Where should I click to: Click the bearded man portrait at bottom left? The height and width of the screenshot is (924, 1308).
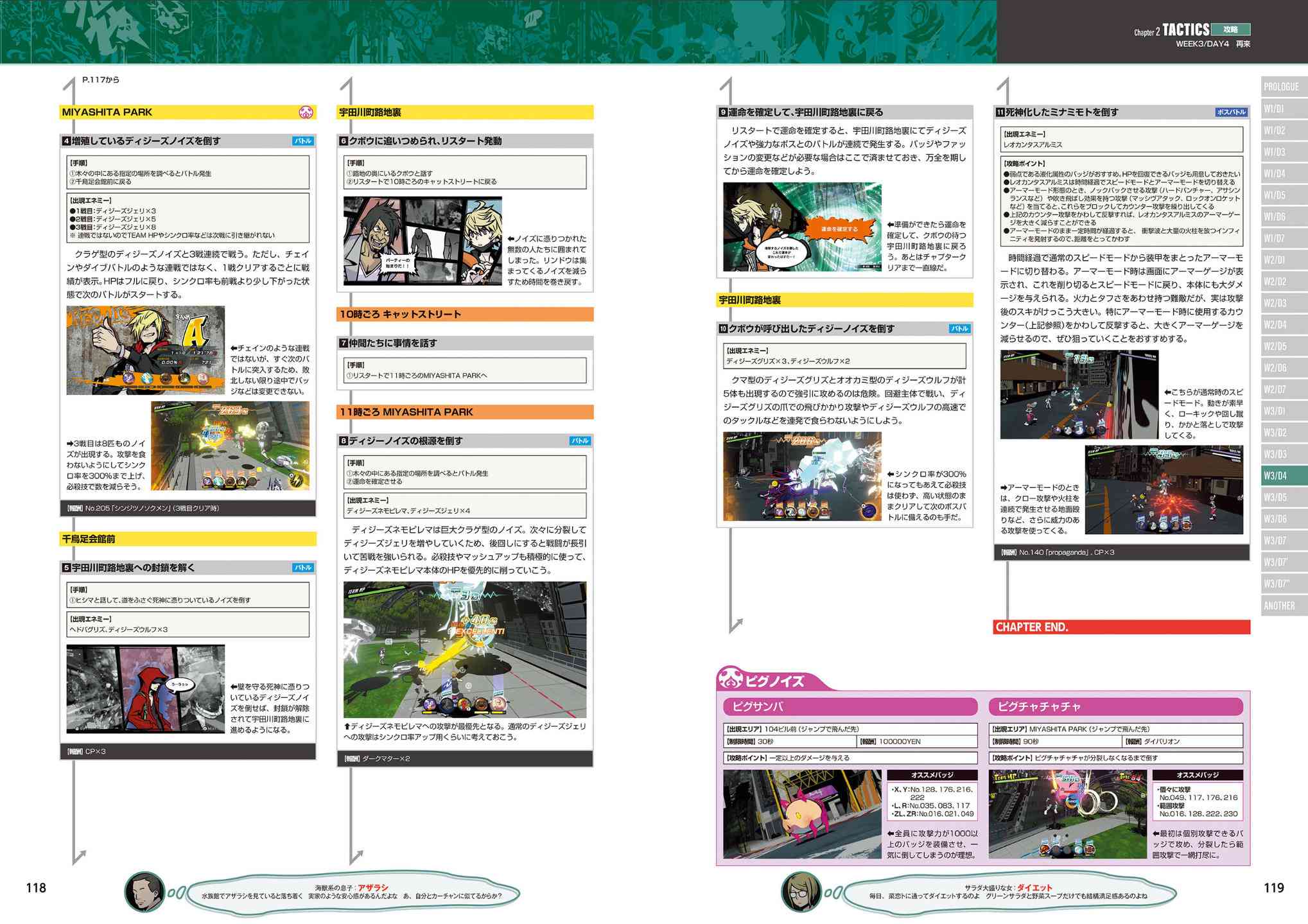[x=144, y=892]
